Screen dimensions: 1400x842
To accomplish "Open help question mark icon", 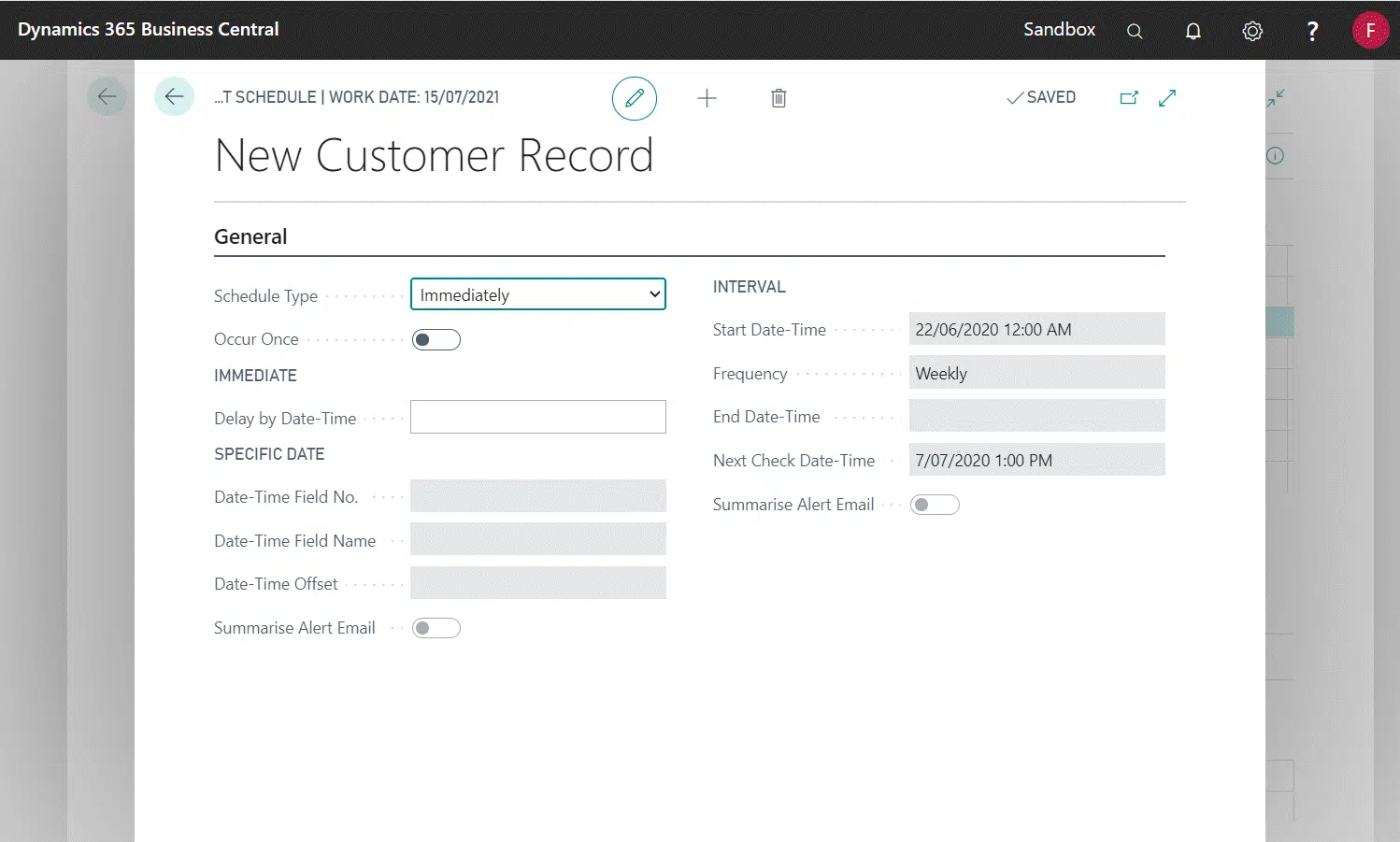I will pos(1312,31).
